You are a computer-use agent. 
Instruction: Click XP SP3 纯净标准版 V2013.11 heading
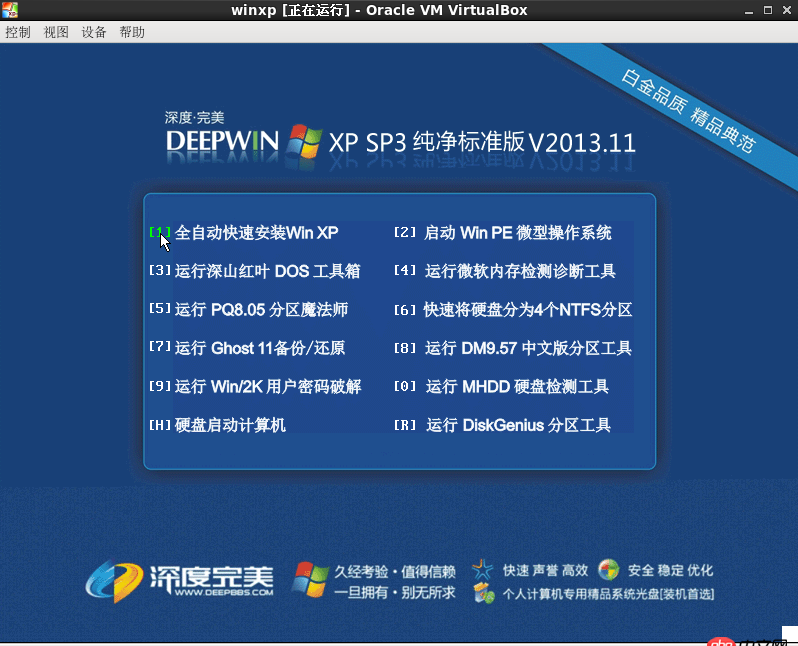pos(482,142)
